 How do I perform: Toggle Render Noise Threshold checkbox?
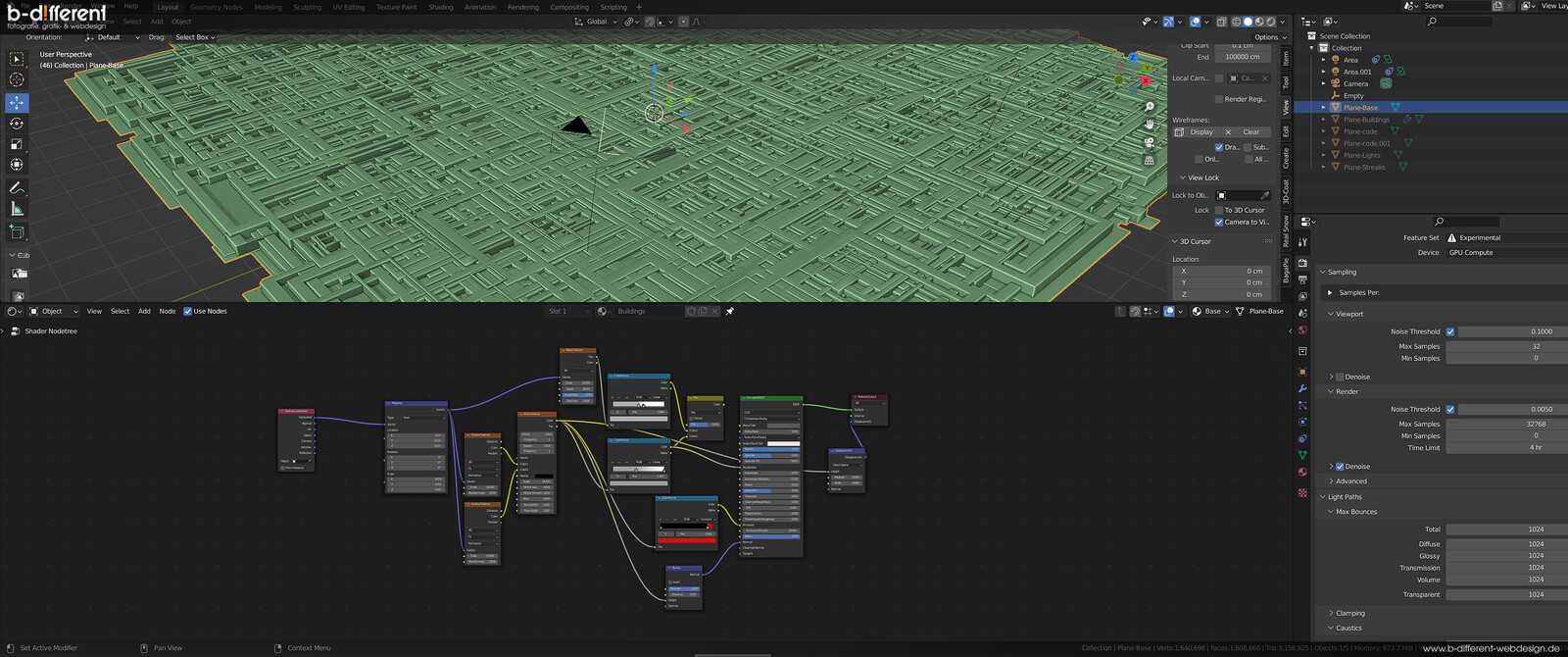click(1450, 409)
